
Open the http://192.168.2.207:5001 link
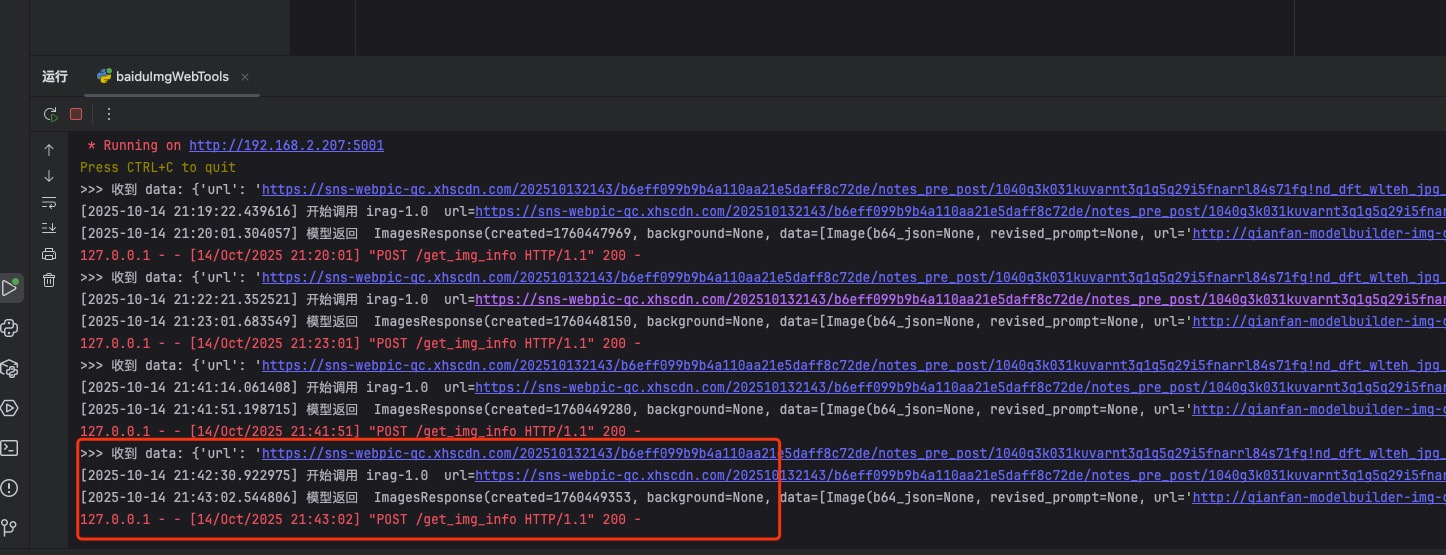click(286, 145)
